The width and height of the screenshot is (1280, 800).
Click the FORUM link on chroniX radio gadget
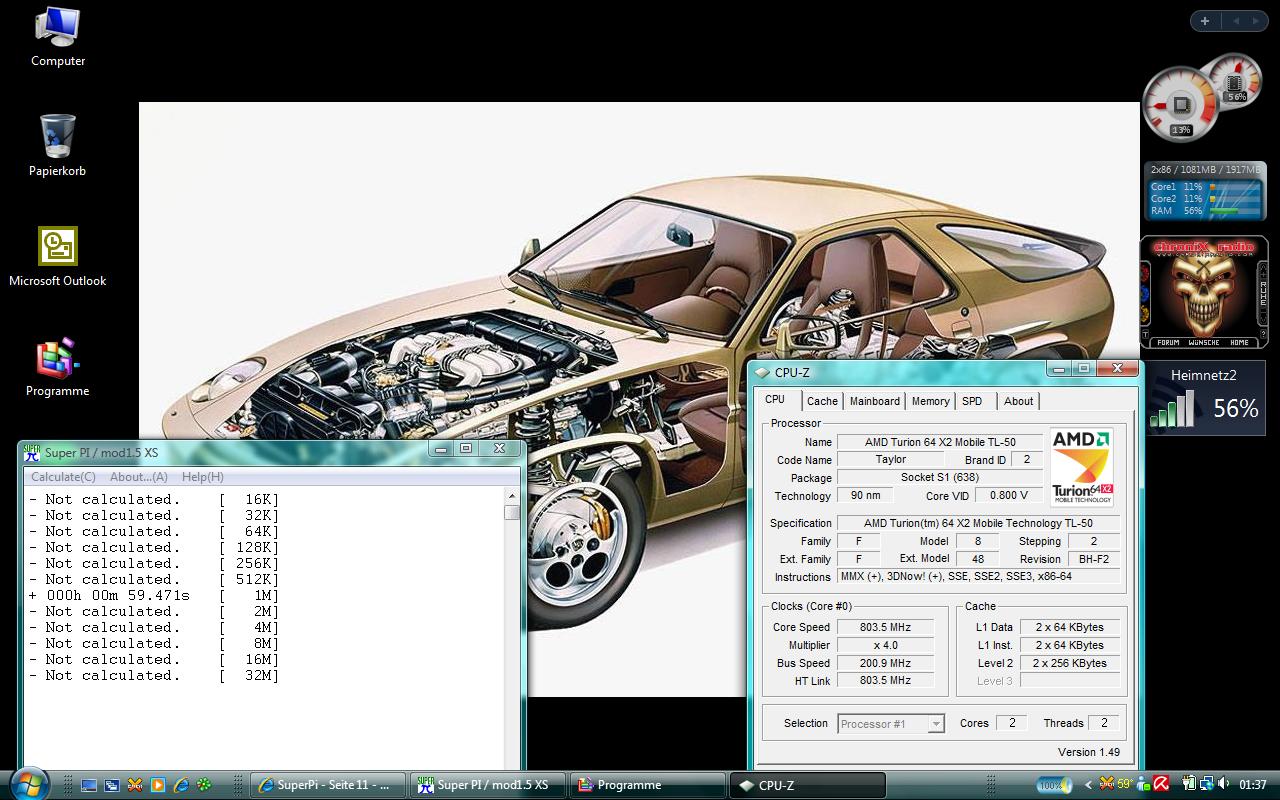tap(1167, 342)
